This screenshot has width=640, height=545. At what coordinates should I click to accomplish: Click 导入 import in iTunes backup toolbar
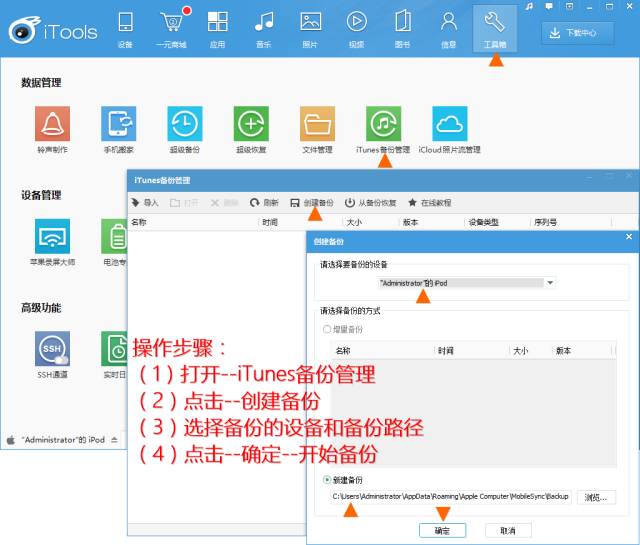pyautogui.click(x=144, y=202)
